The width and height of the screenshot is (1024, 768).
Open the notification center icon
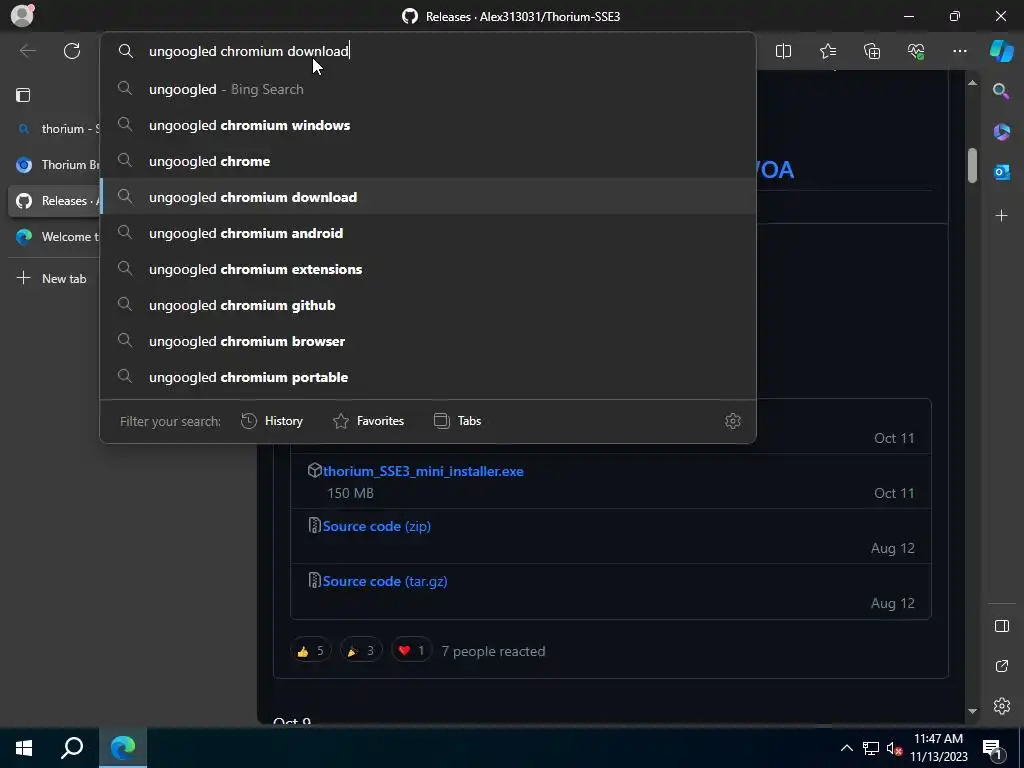coord(992,748)
